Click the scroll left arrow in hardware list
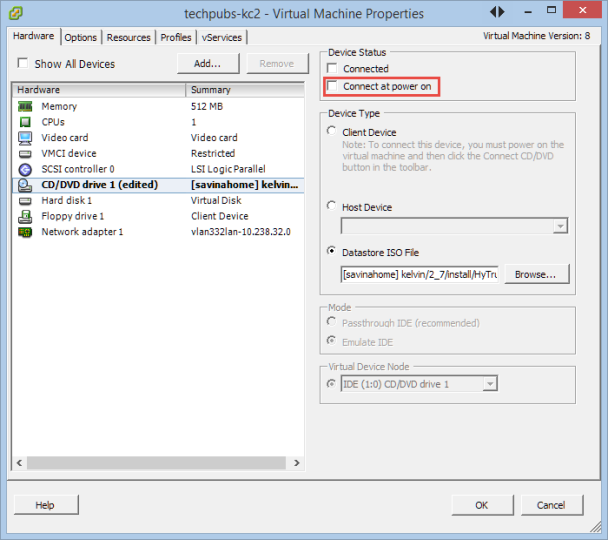Screen dimensions: 608x540 pyautogui.click(x=19, y=463)
